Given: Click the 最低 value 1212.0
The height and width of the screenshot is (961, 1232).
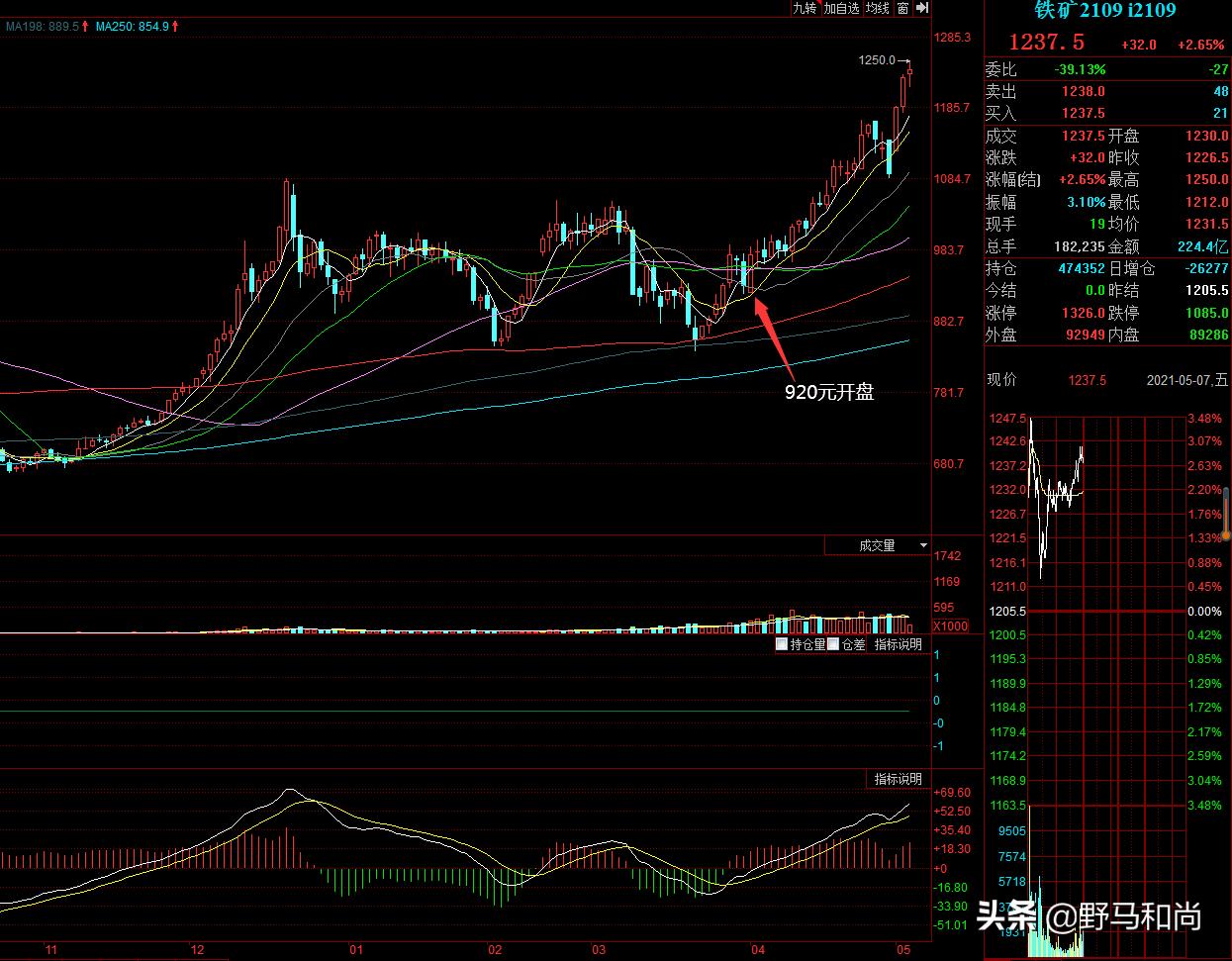Looking at the screenshot, I should coord(1207,201).
